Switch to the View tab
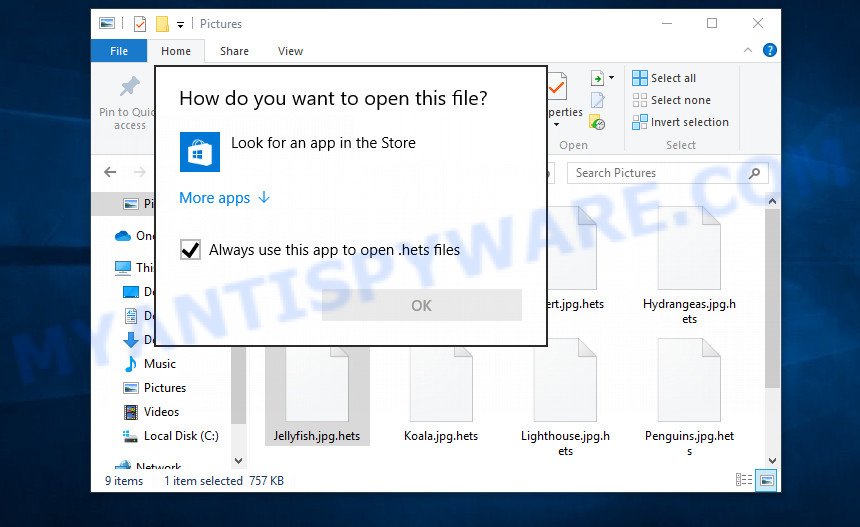 coord(290,51)
